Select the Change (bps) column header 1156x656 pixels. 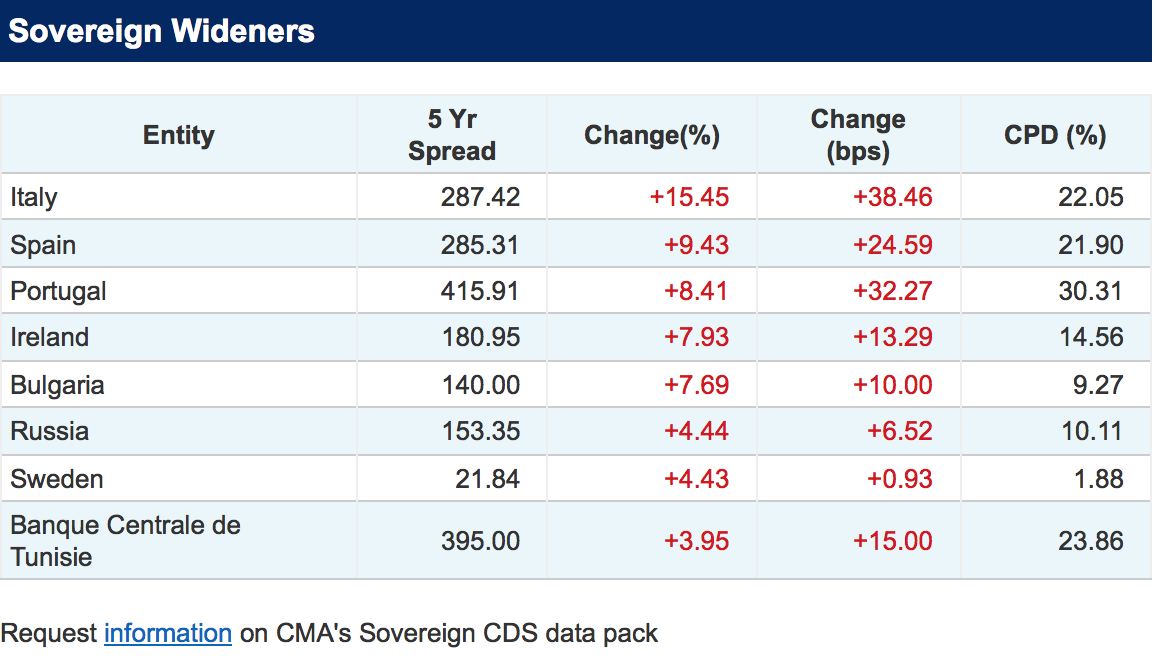(x=858, y=135)
